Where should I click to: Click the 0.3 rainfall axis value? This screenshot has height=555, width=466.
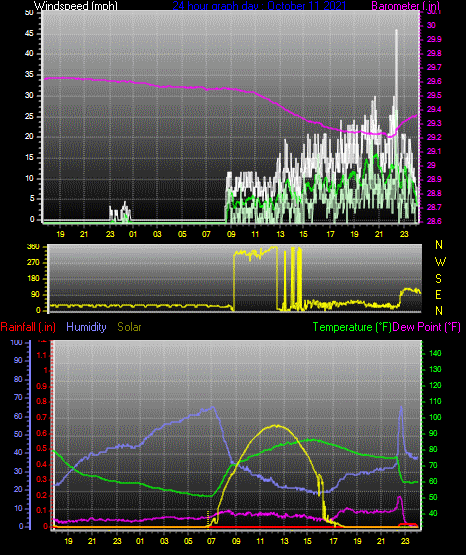42,480
